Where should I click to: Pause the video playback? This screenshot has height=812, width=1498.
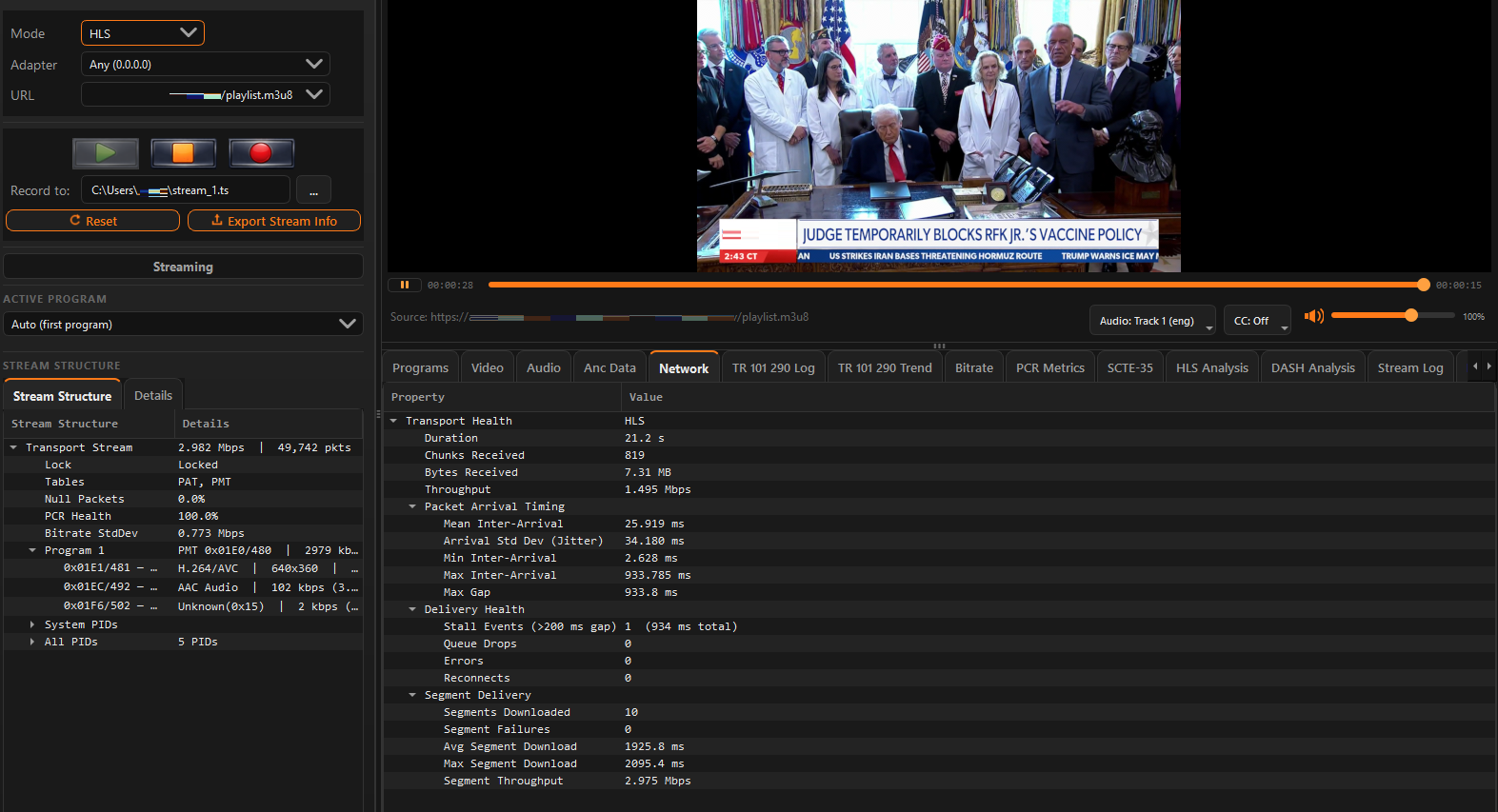pos(405,285)
